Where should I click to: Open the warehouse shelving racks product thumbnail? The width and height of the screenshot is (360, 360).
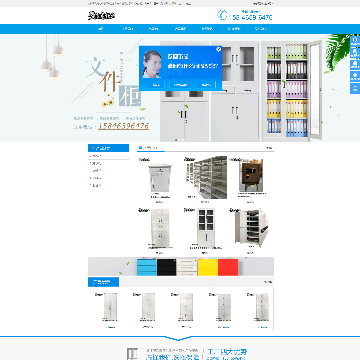(x=206, y=177)
